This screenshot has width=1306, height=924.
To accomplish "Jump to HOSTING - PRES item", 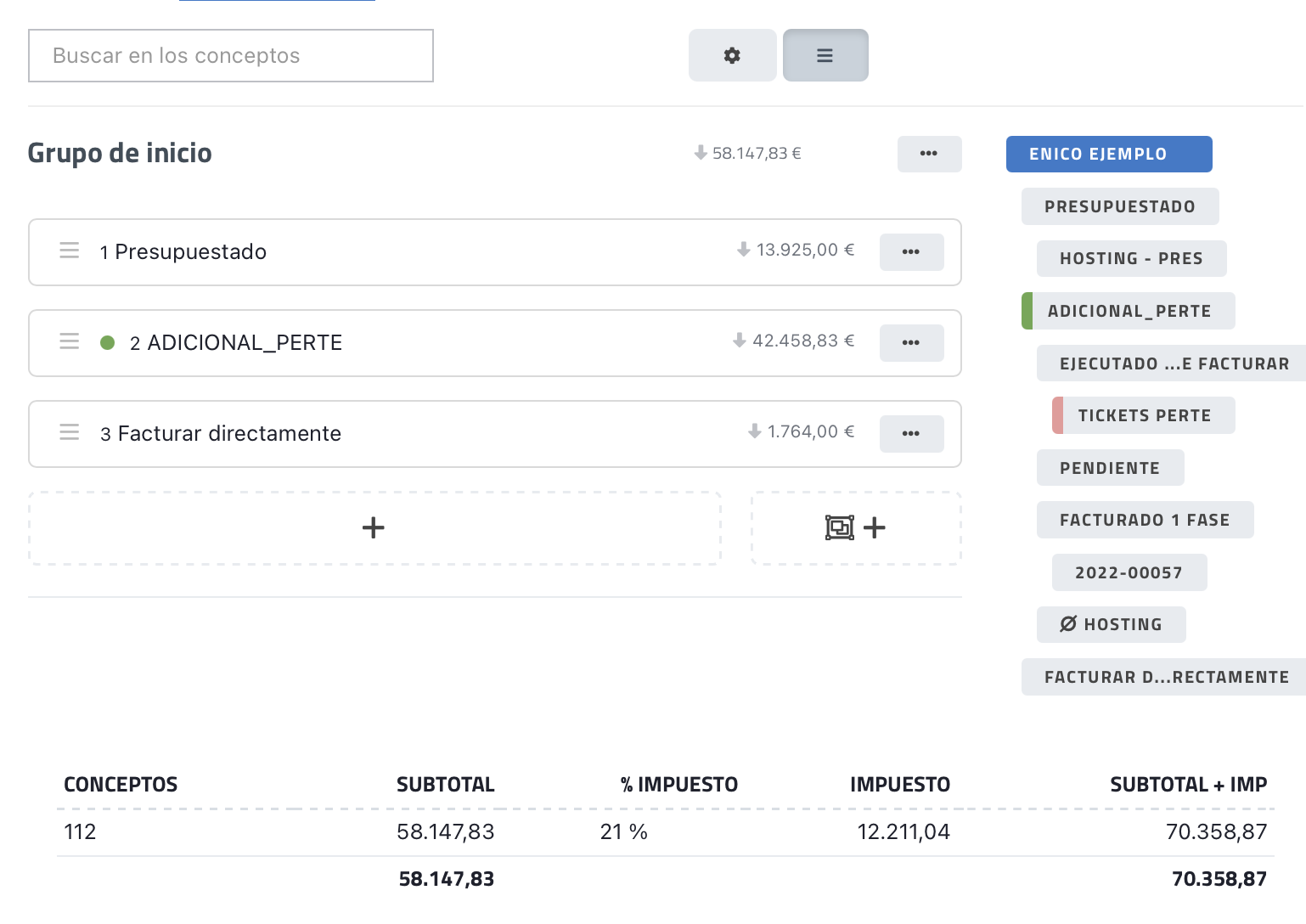I will pos(1130,259).
